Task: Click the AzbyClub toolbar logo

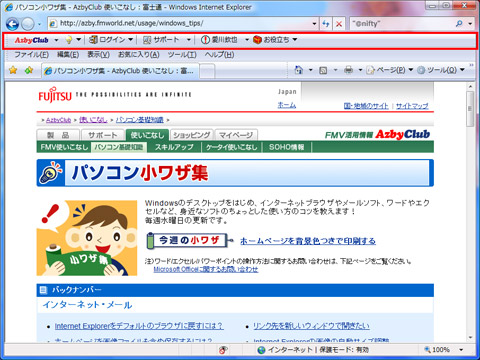Action: coord(32,40)
